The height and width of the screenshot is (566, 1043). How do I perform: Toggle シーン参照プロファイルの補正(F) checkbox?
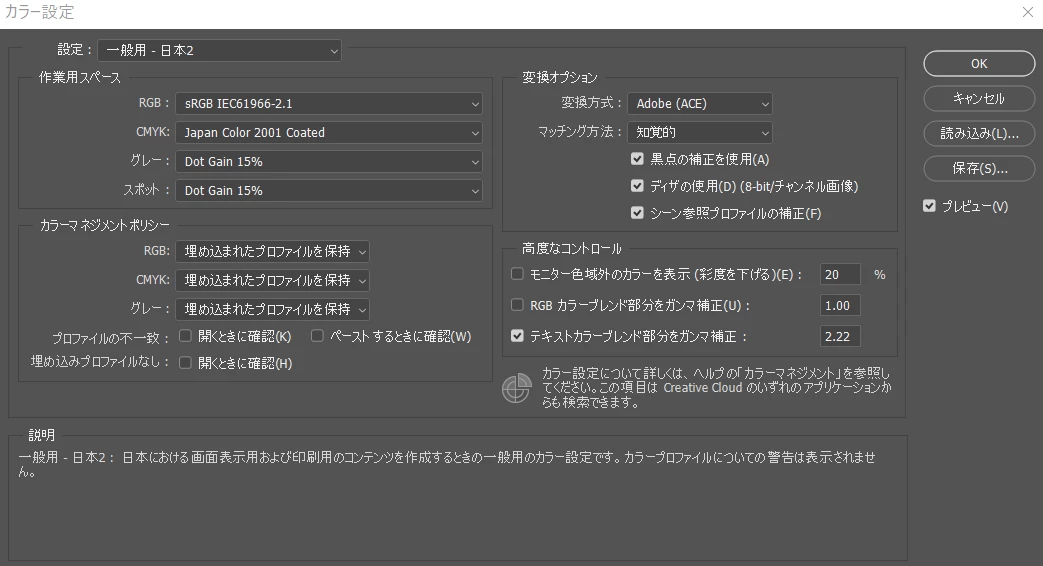click(637, 213)
